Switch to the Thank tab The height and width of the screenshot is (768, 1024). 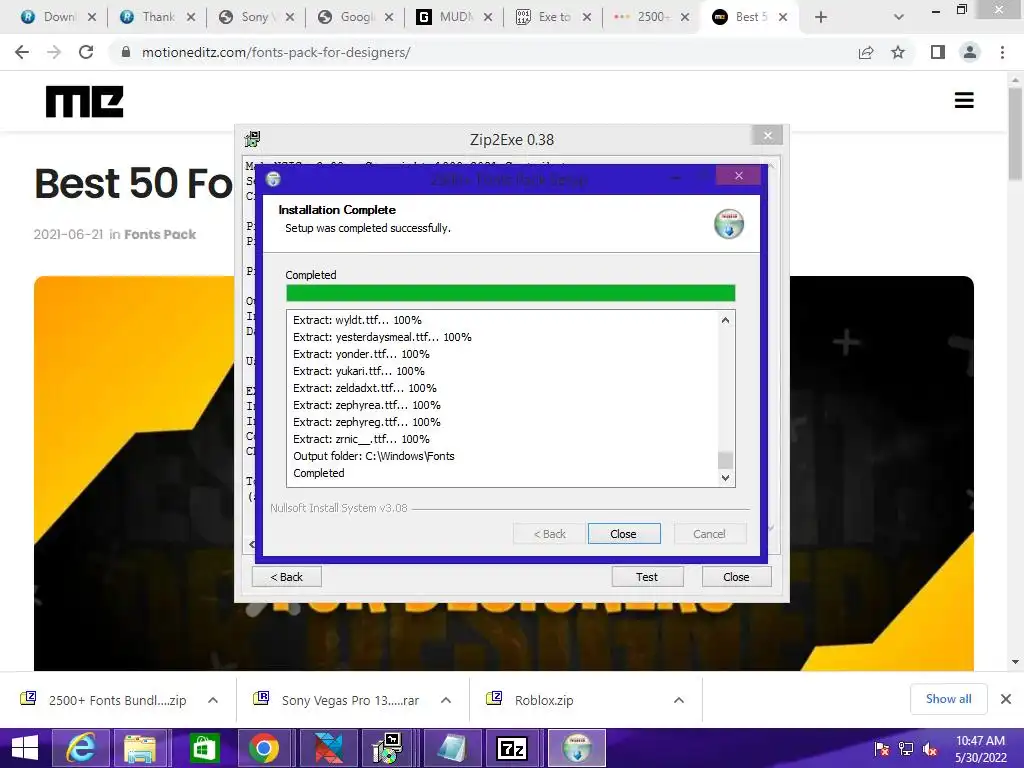[x=148, y=17]
